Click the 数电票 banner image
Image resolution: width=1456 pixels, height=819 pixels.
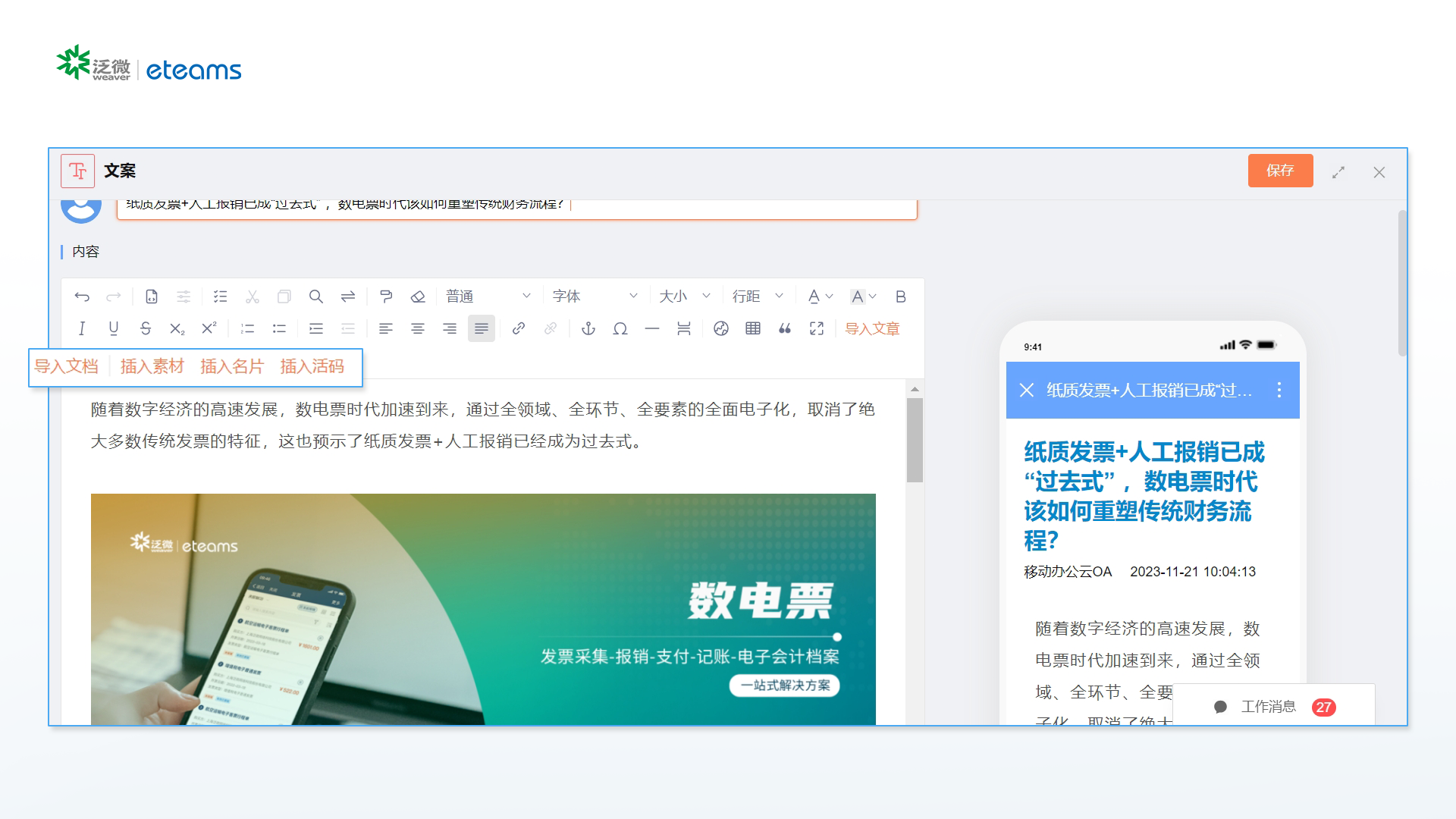point(483,609)
